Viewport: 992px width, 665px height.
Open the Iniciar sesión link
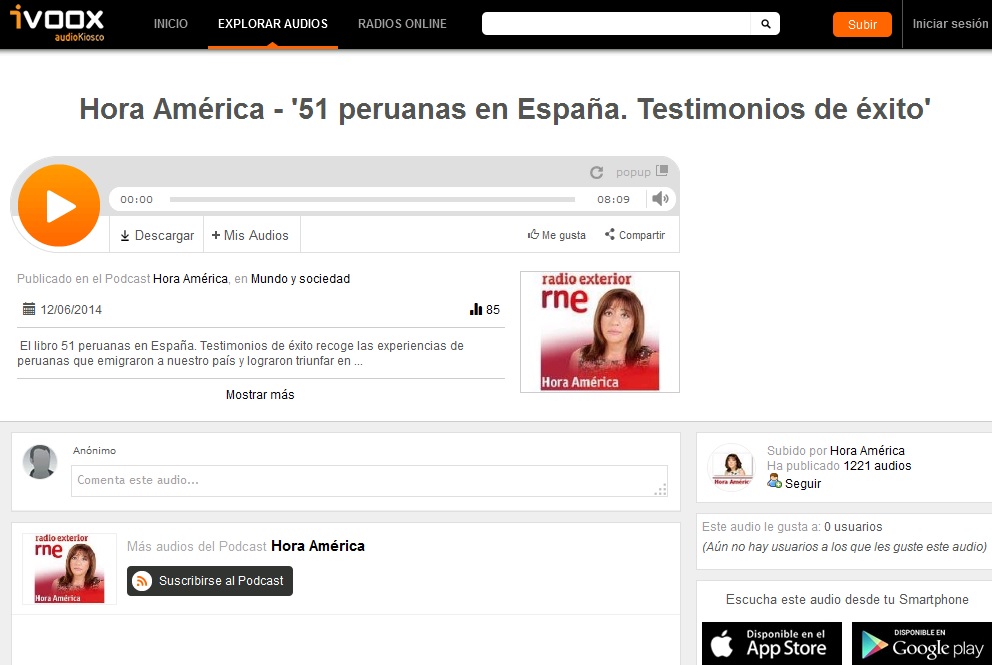(950, 24)
